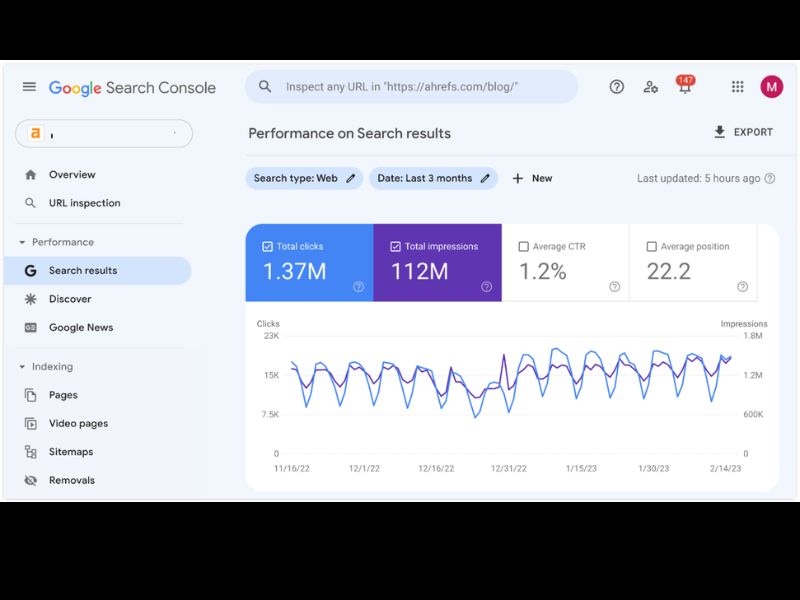Viewport: 800px width, 600px height.
Task: Collapse the Indexing section arrow
Action: point(22,367)
